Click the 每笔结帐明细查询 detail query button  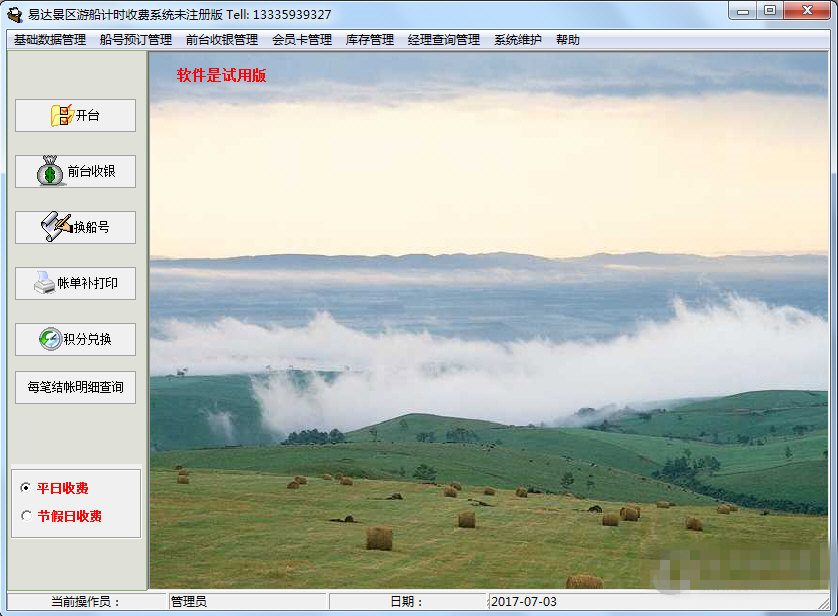pyautogui.click(x=75, y=387)
